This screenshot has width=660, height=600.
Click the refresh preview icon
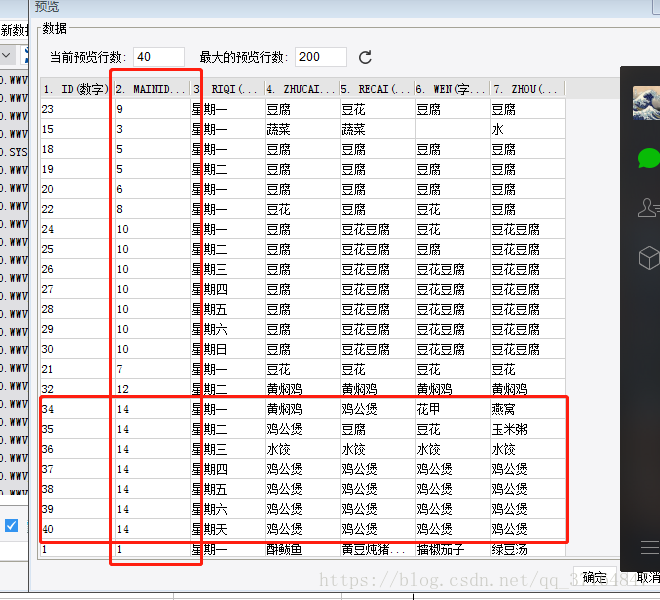click(365, 57)
